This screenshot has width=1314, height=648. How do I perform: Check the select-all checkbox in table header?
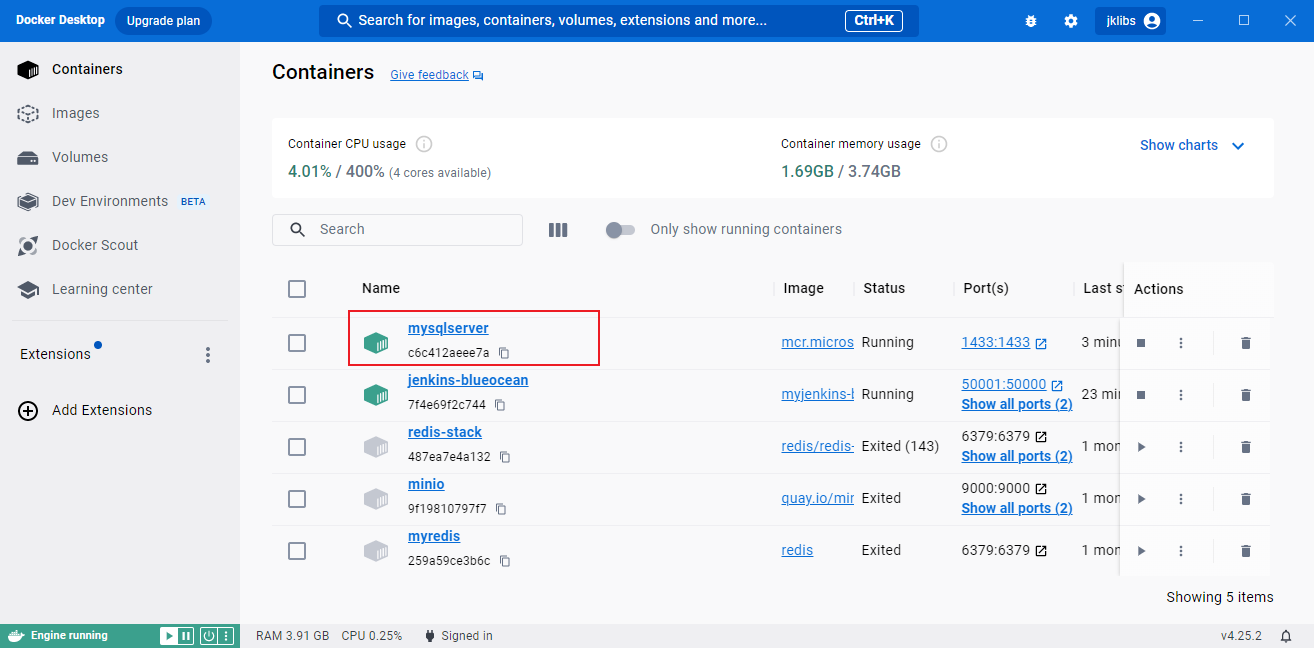pyautogui.click(x=297, y=289)
